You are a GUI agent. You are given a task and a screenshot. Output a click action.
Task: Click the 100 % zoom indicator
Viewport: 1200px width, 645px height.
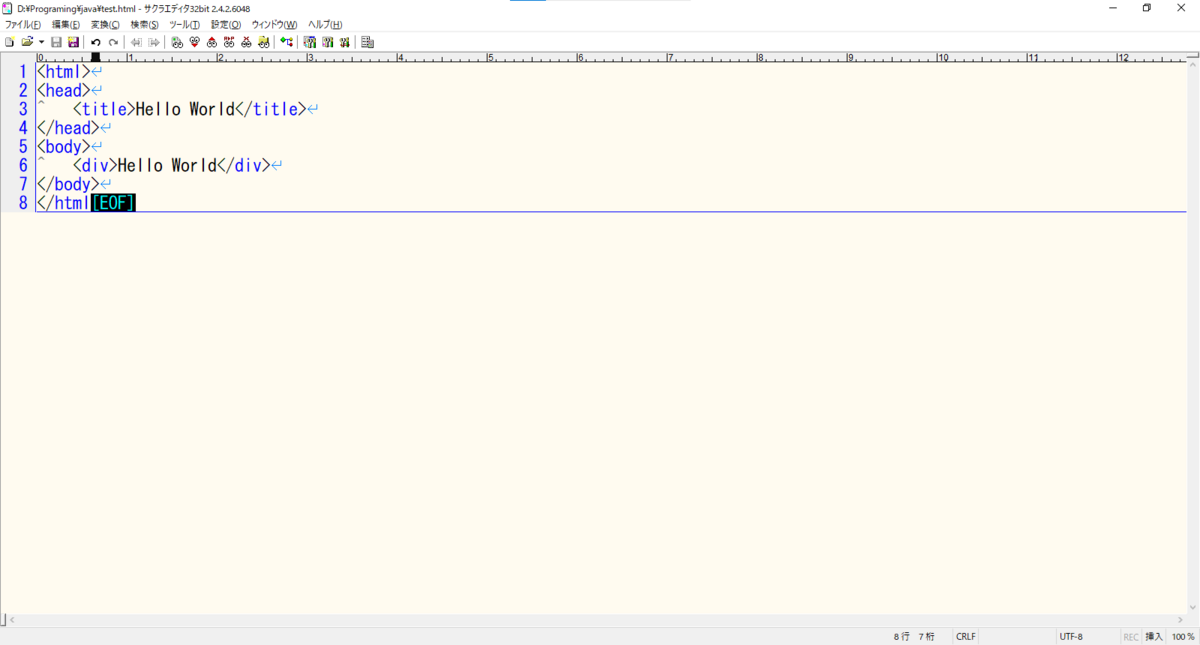pyautogui.click(x=1183, y=636)
